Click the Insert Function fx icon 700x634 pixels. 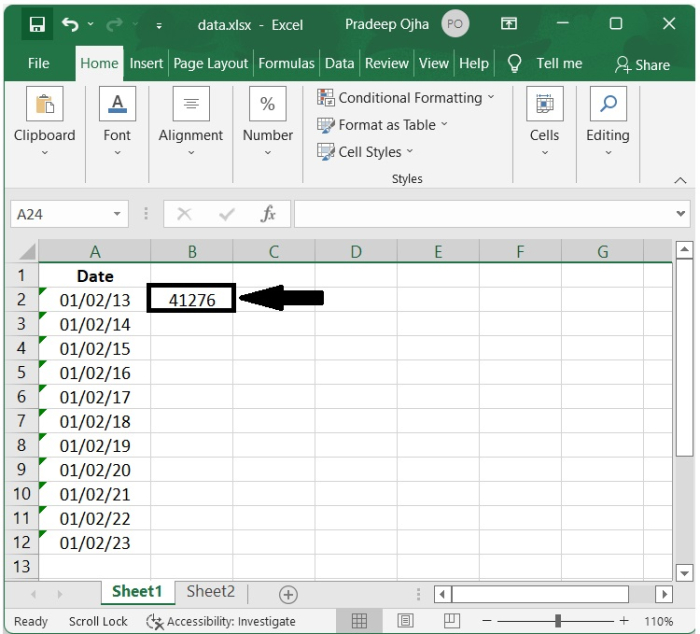click(x=268, y=214)
